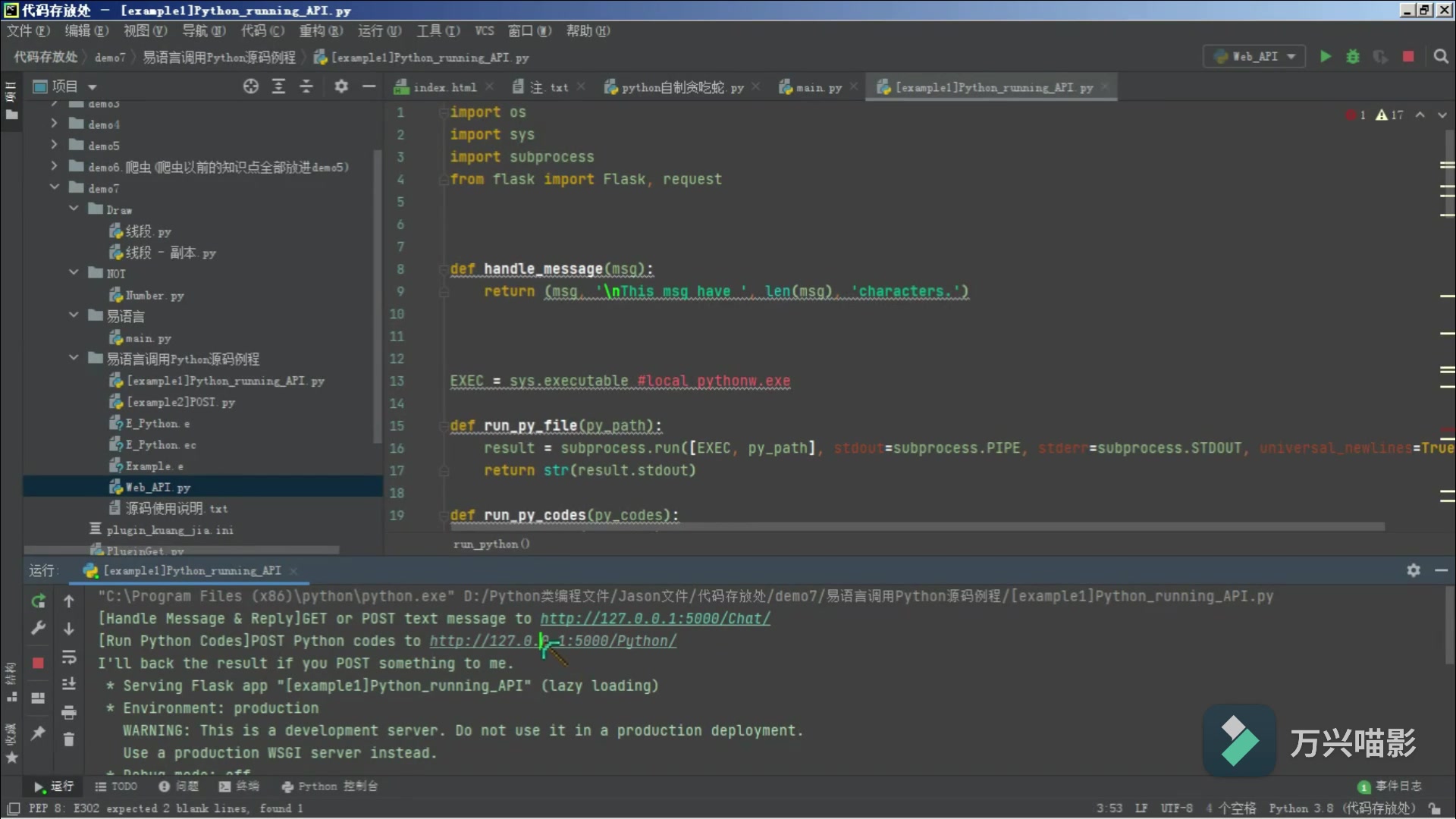The image size is (1456, 819).
Task: Collapse the Draw folder
Action: click(x=74, y=209)
